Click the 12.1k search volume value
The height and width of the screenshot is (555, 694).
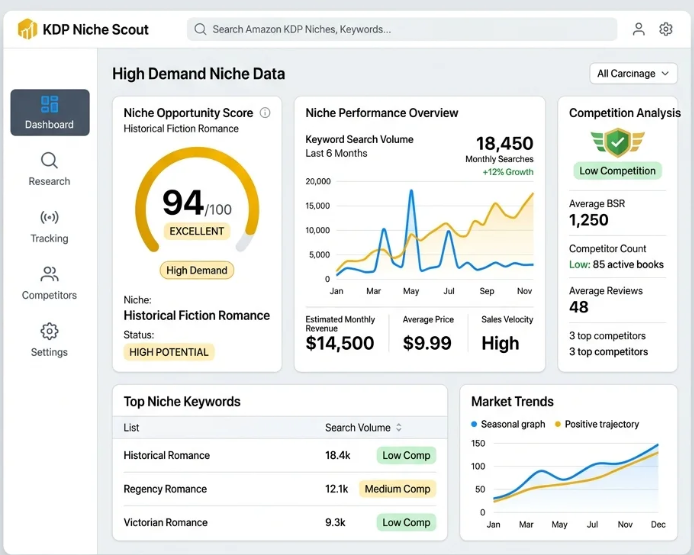[337, 489]
